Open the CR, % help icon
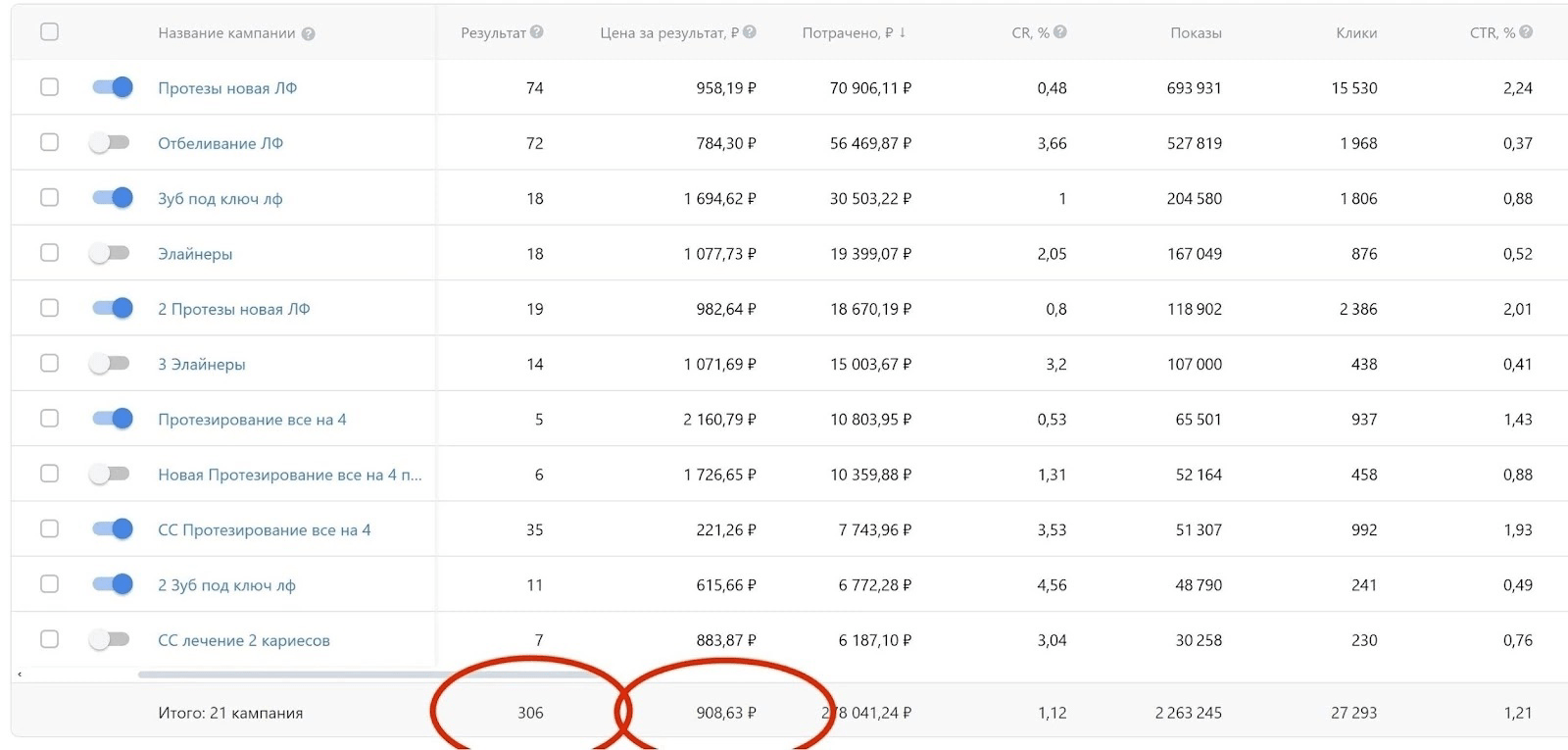 click(1059, 32)
